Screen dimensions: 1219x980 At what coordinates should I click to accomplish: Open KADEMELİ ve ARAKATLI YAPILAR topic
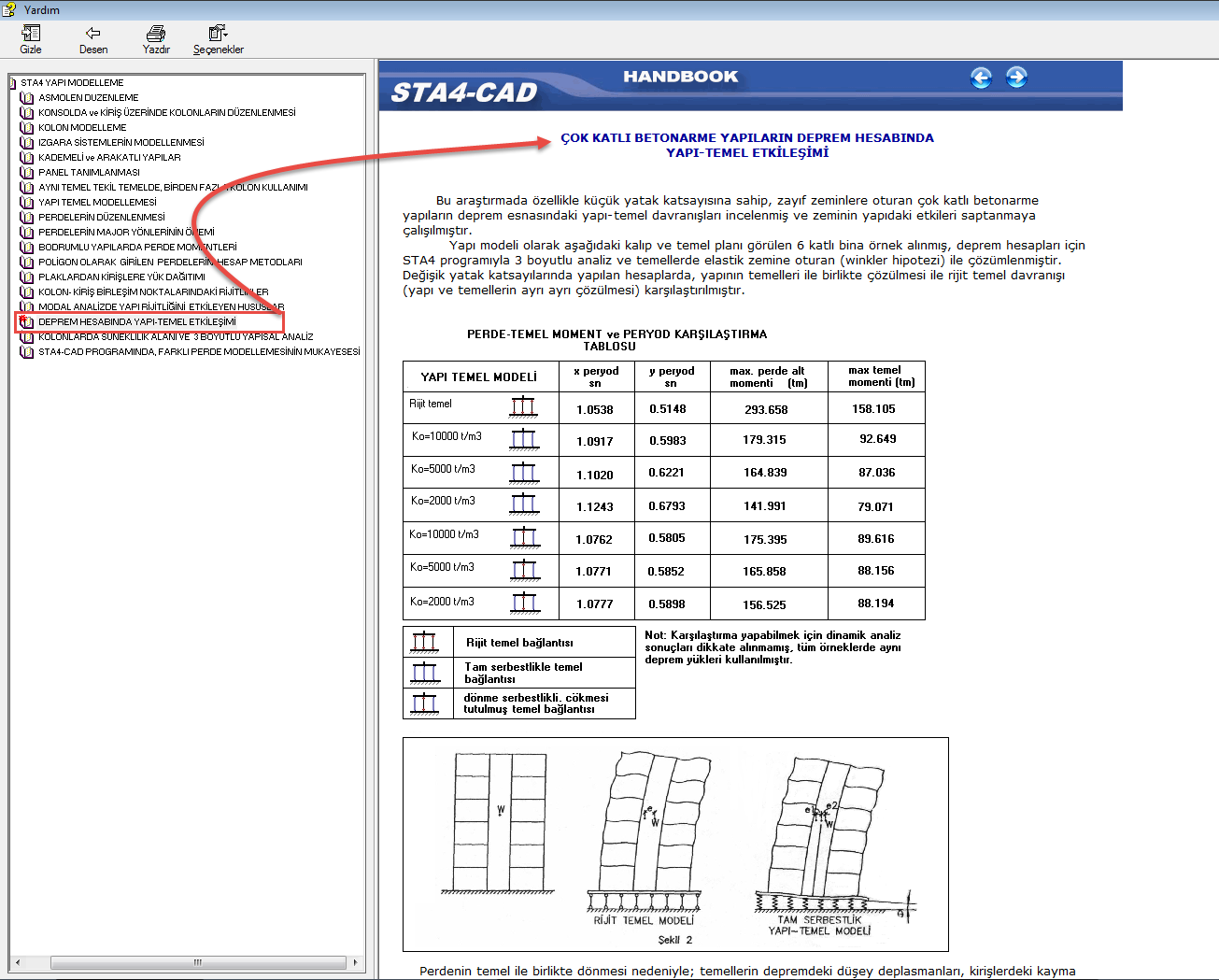109,157
